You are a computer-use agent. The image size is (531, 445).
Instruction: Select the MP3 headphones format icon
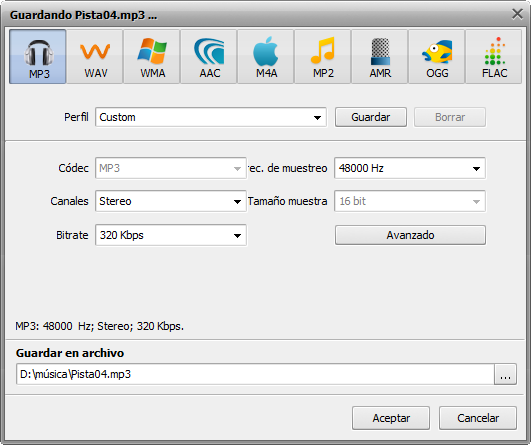[38, 57]
